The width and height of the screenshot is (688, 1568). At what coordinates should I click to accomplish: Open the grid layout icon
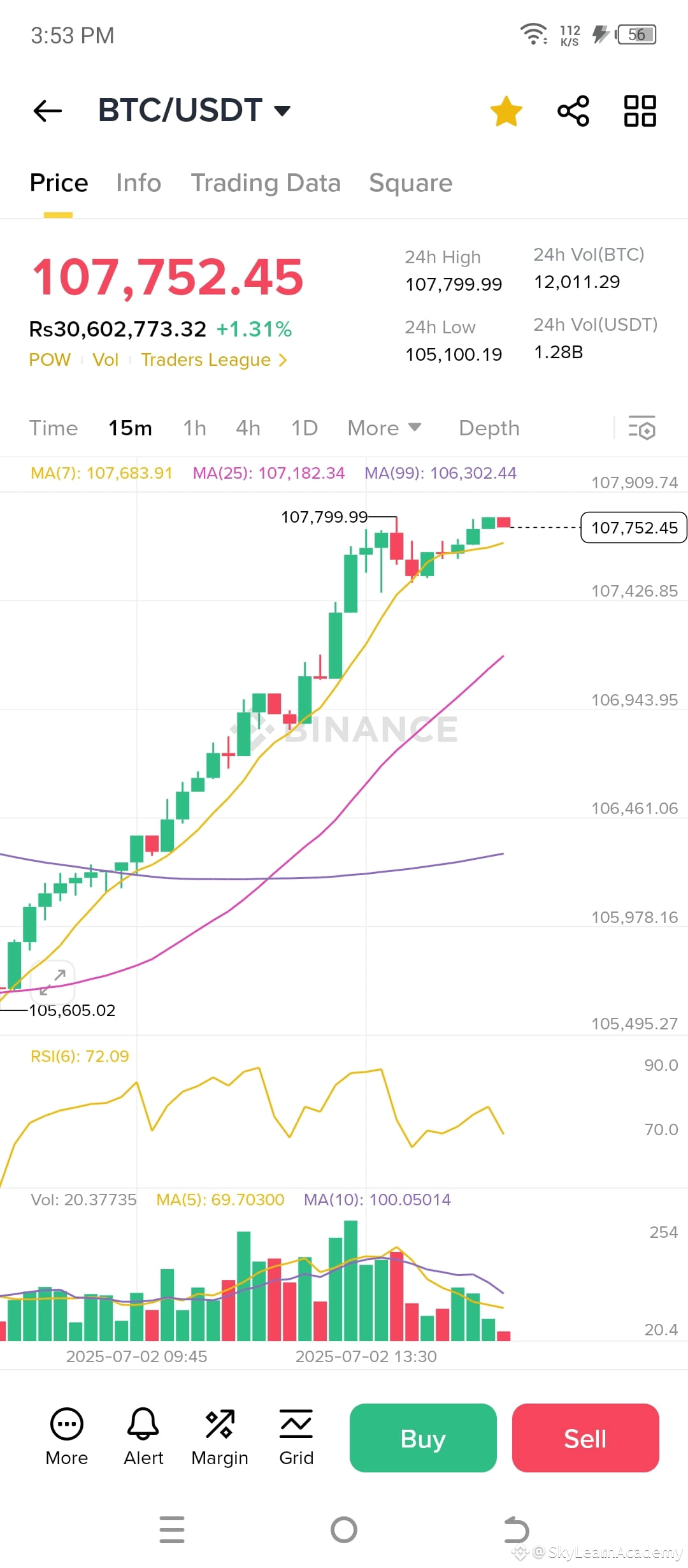pyautogui.click(x=640, y=111)
